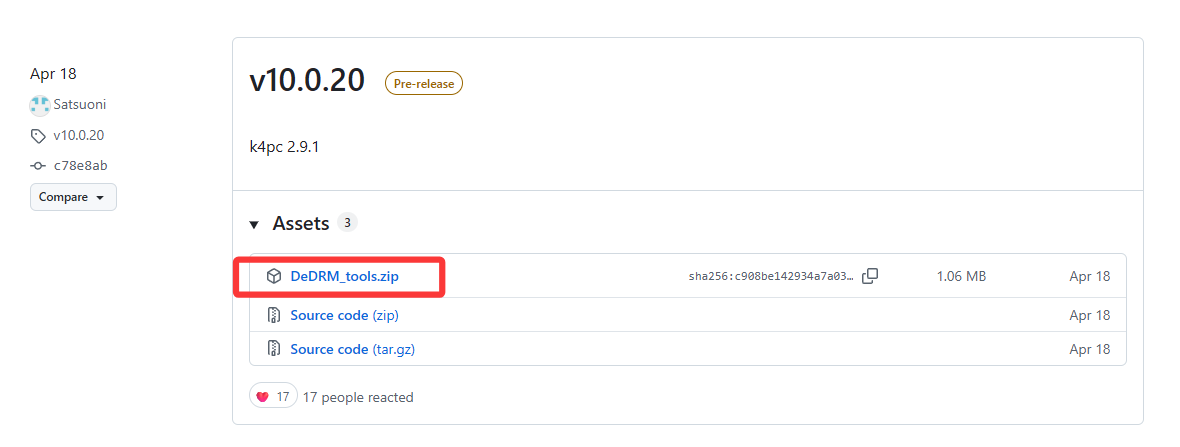Collapse the Assets section triangle
Viewport: 1180px width, 447px height.
(254, 224)
